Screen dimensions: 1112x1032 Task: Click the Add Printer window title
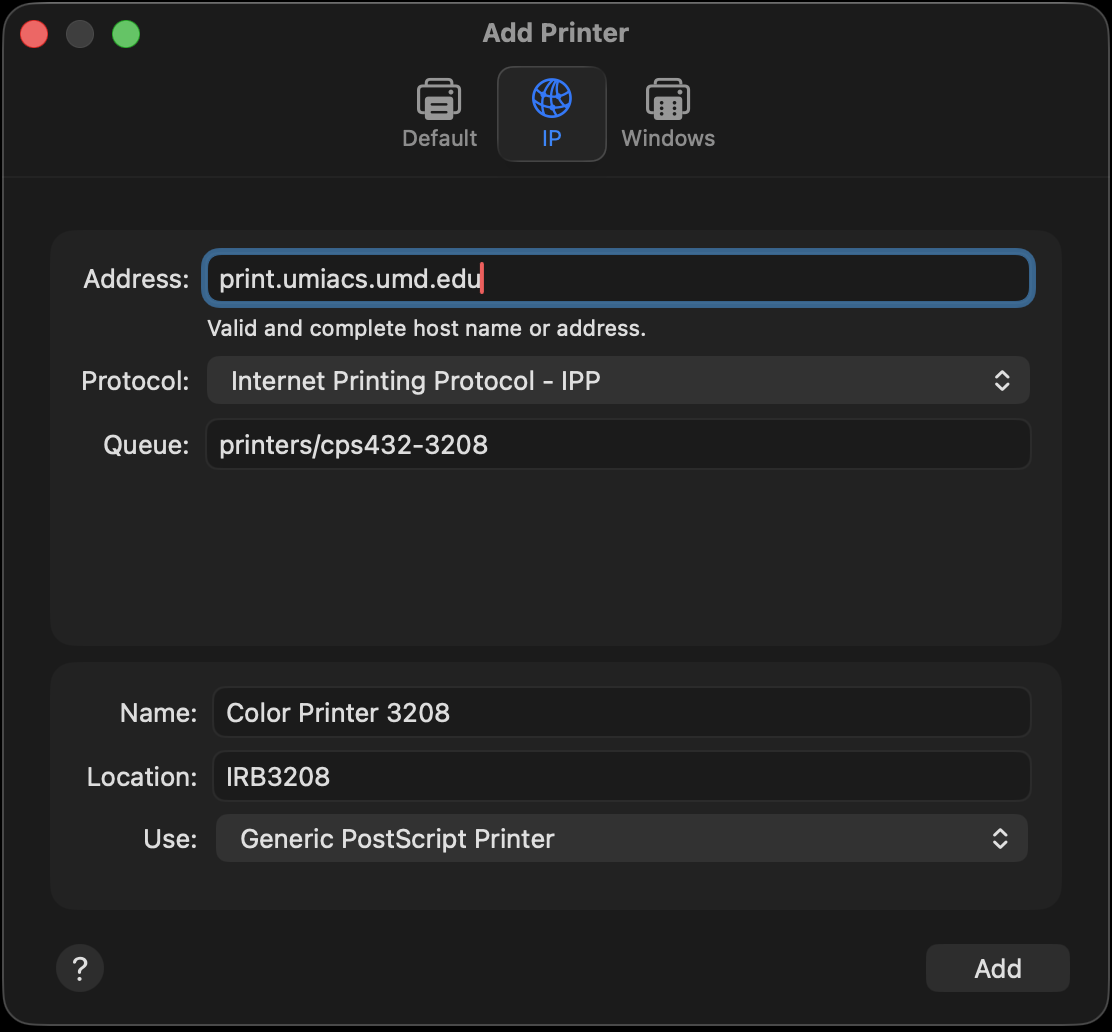click(555, 33)
